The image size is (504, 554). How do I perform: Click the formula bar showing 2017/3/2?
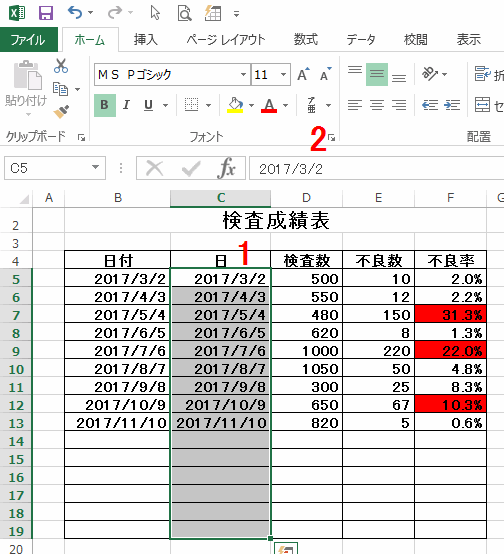[377, 169]
